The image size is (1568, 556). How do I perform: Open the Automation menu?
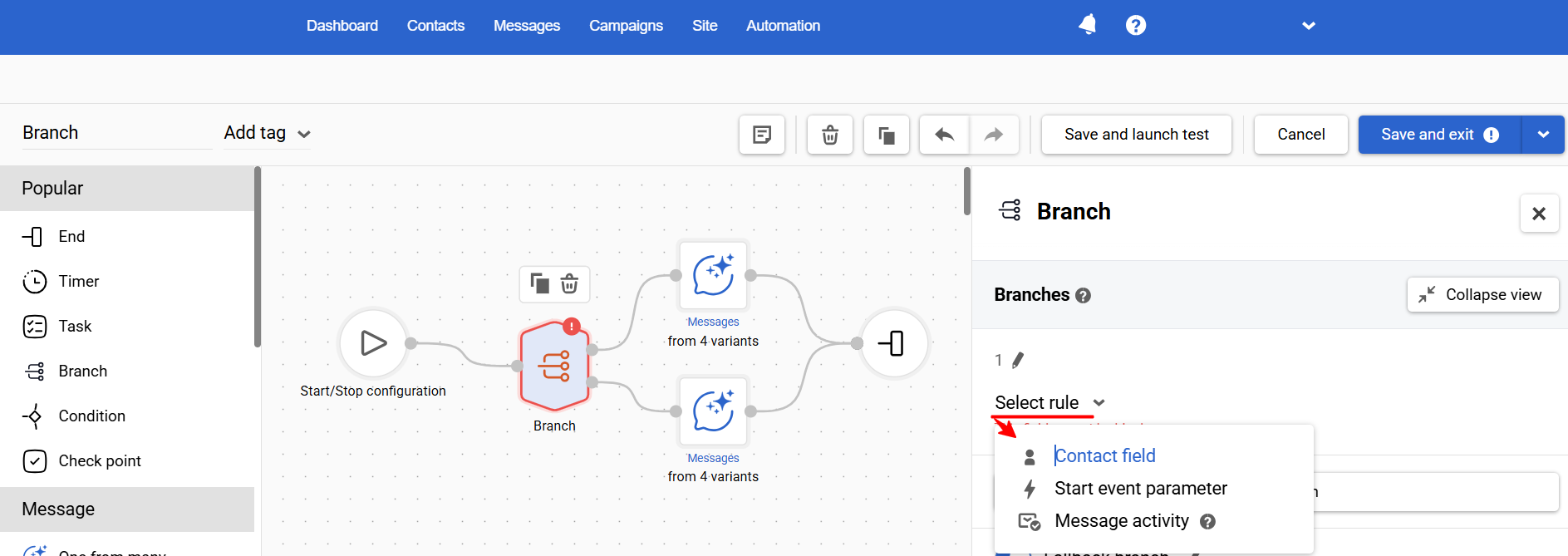(x=783, y=26)
